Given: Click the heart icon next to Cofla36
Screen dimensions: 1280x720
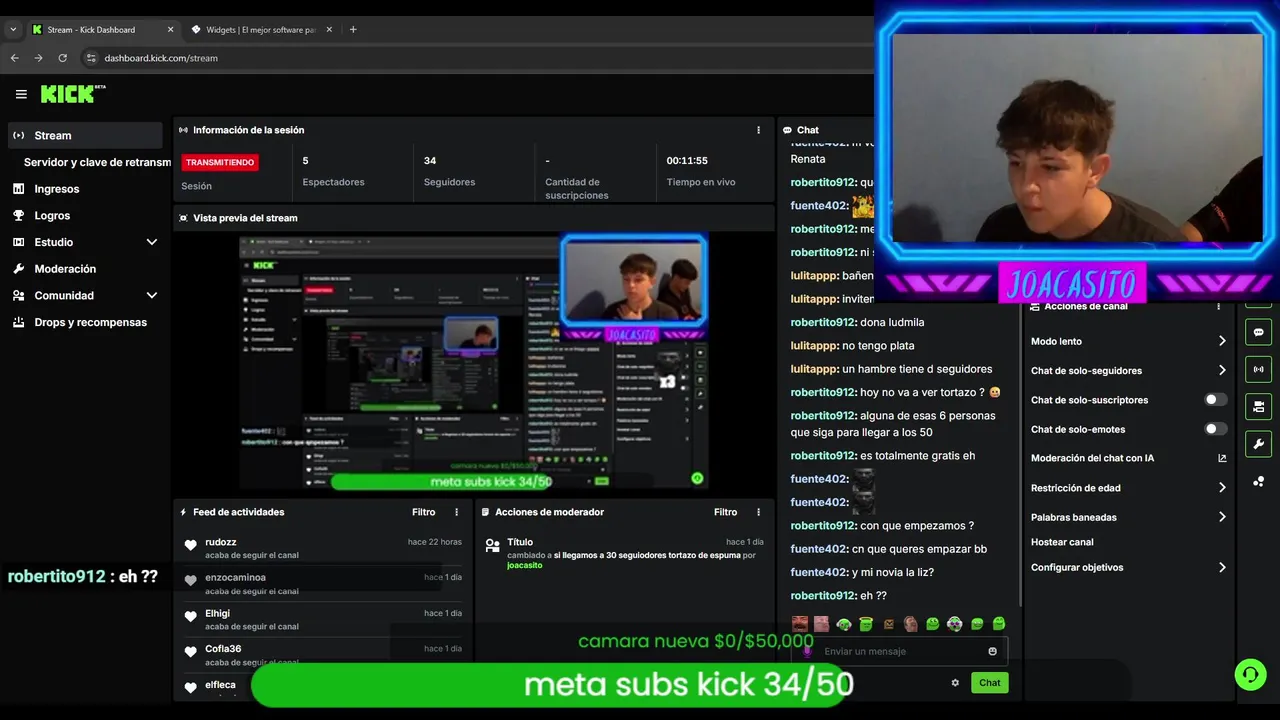Looking at the screenshot, I should [x=190, y=652].
